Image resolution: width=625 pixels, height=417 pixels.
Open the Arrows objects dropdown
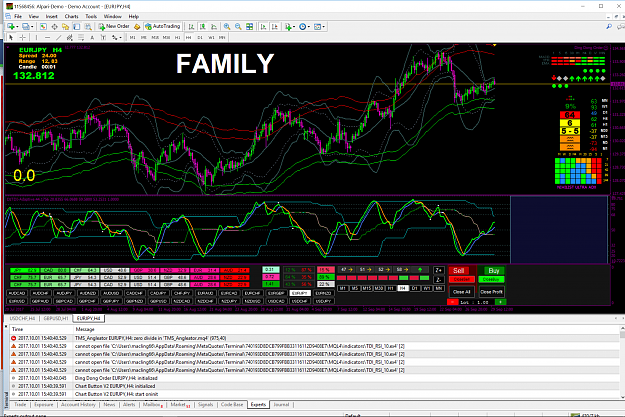click(x=116, y=37)
